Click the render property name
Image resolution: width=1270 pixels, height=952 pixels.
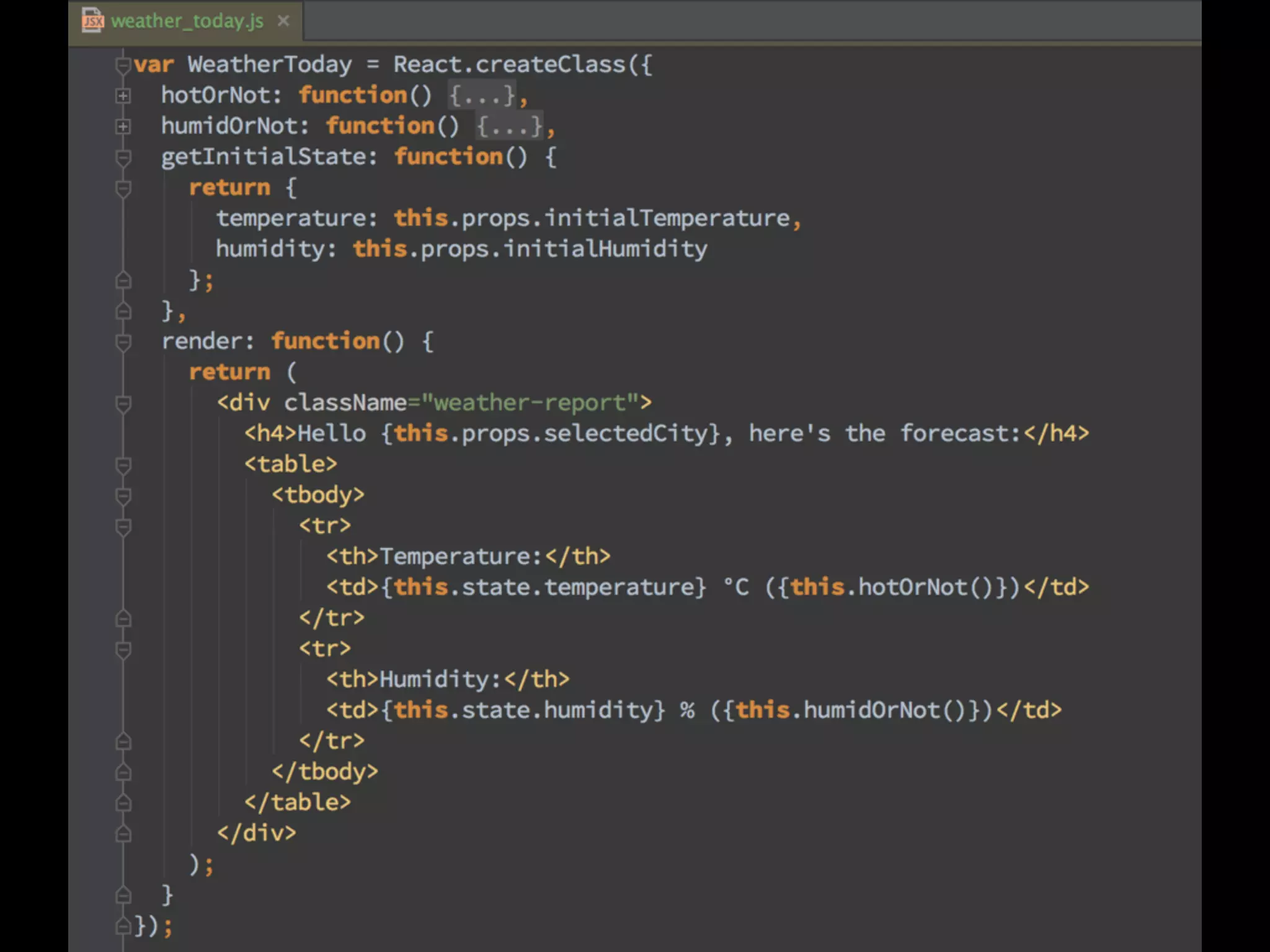pyautogui.click(x=202, y=342)
